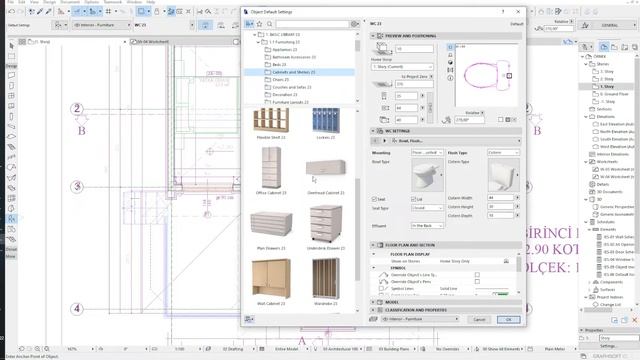This screenshot has width=640, height=360.
Task: Click the Cancel button
Action: pos(479,320)
